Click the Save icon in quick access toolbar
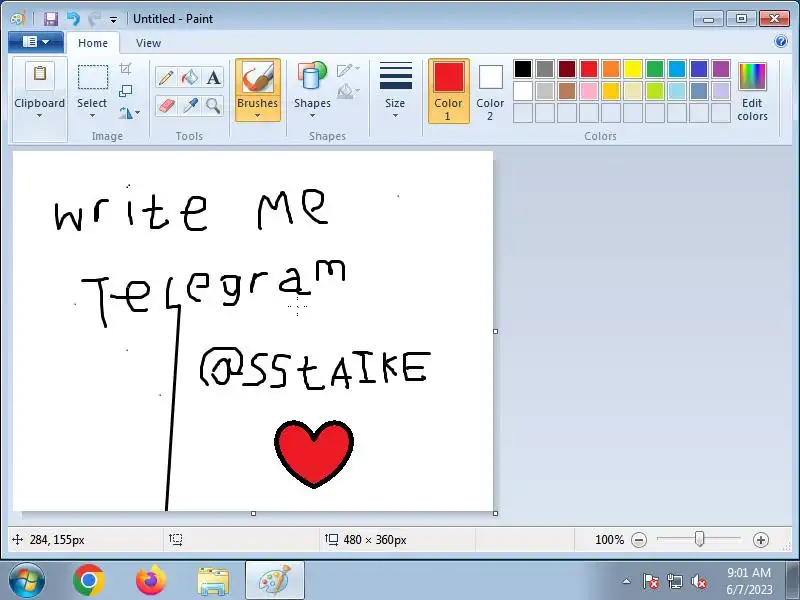The image size is (800, 600). (x=51, y=19)
